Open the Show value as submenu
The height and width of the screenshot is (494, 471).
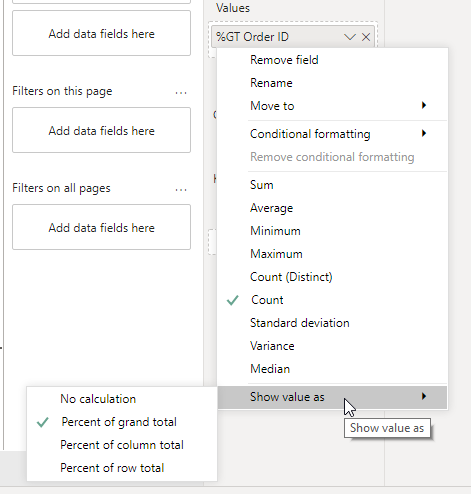pyautogui.click(x=332, y=397)
